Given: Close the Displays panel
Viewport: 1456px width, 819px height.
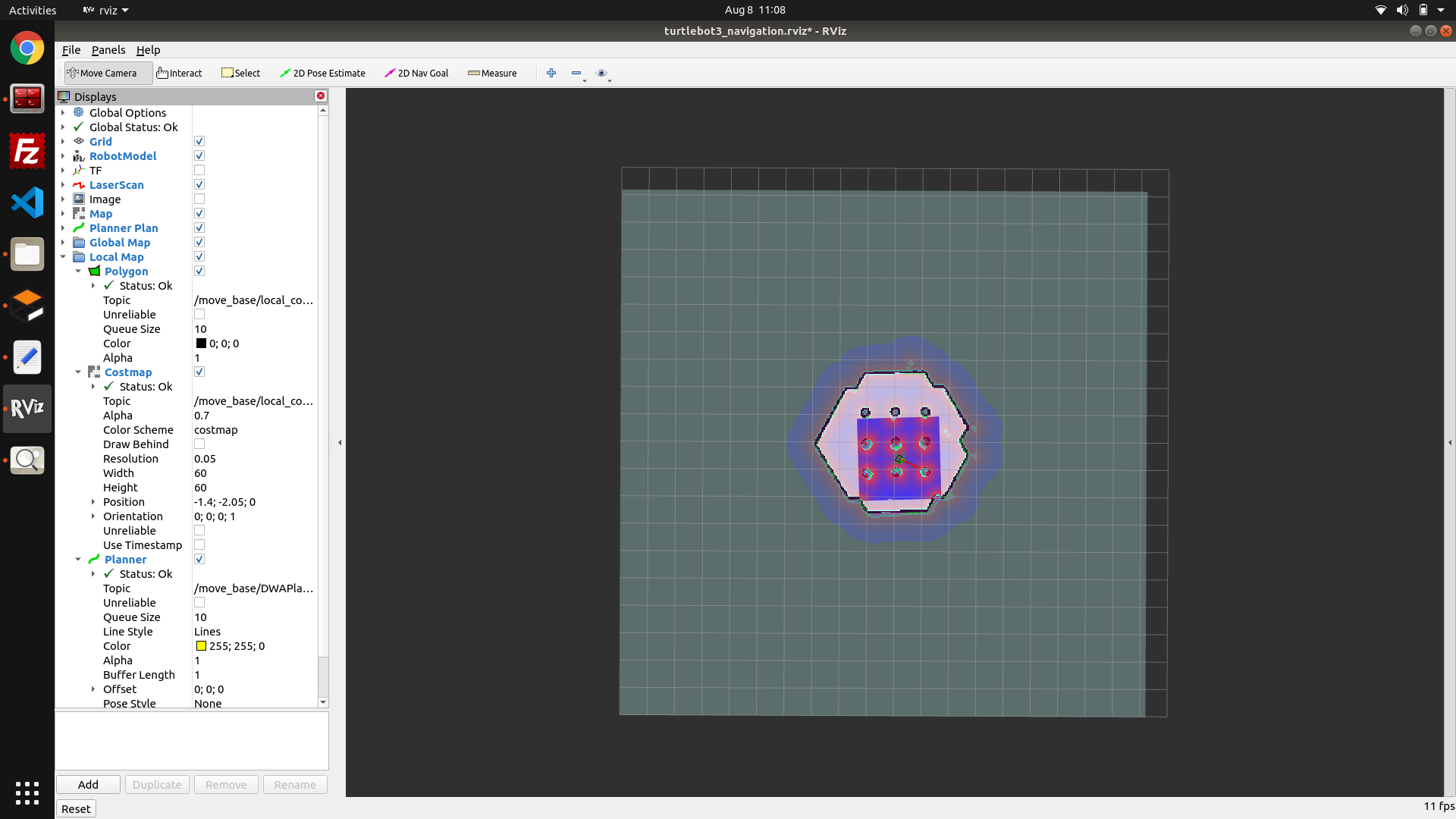Looking at the screenshot, I should pyautogui.click(x=321, y=96).
